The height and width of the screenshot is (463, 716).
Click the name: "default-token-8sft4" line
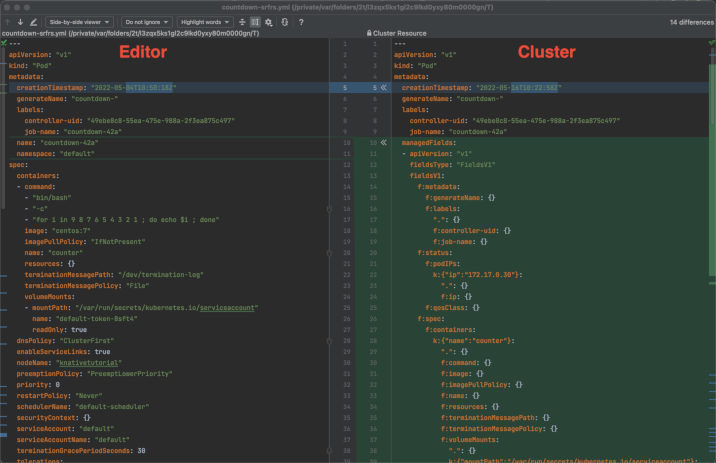(x=85, y=319)
